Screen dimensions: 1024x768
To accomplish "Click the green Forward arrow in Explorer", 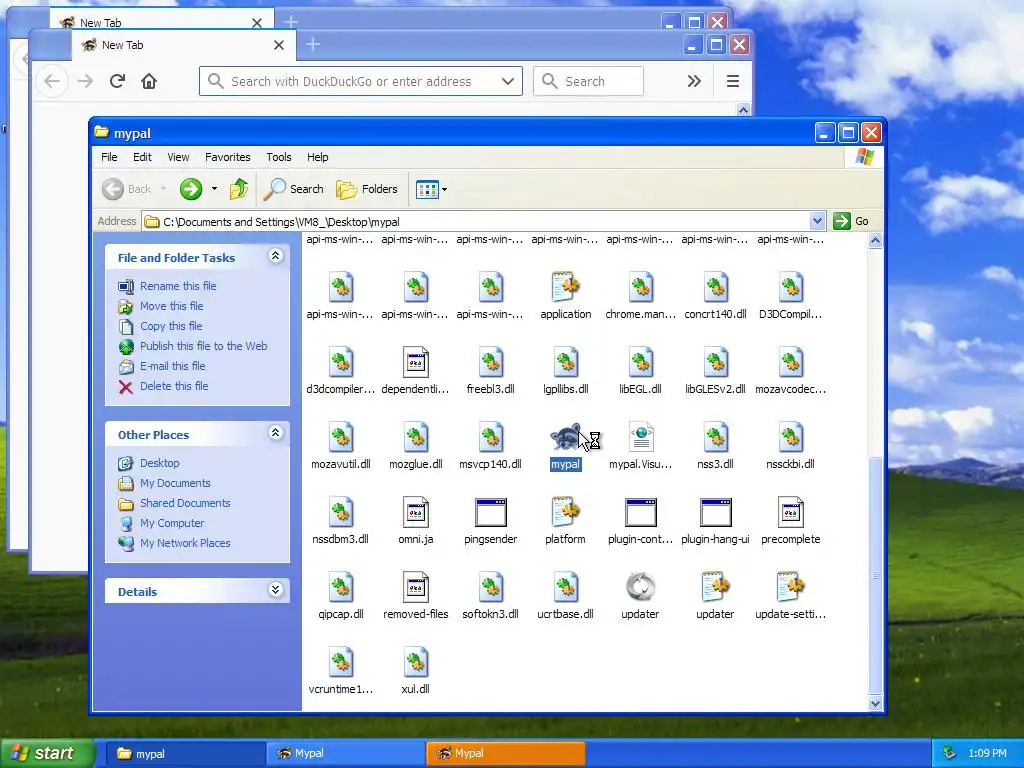I will tap(191, 189).
